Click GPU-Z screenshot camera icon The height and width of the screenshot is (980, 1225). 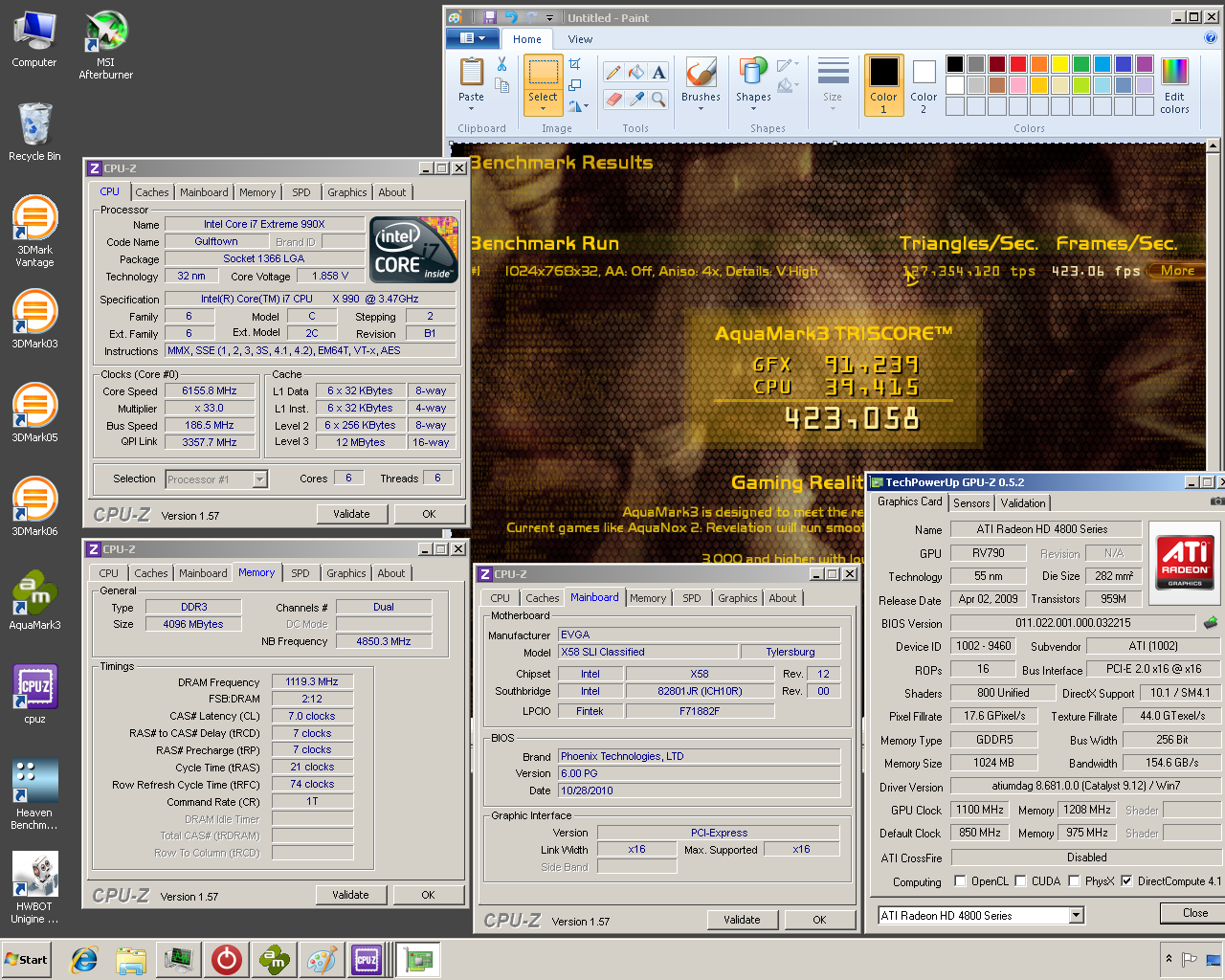pos(1217,501)
